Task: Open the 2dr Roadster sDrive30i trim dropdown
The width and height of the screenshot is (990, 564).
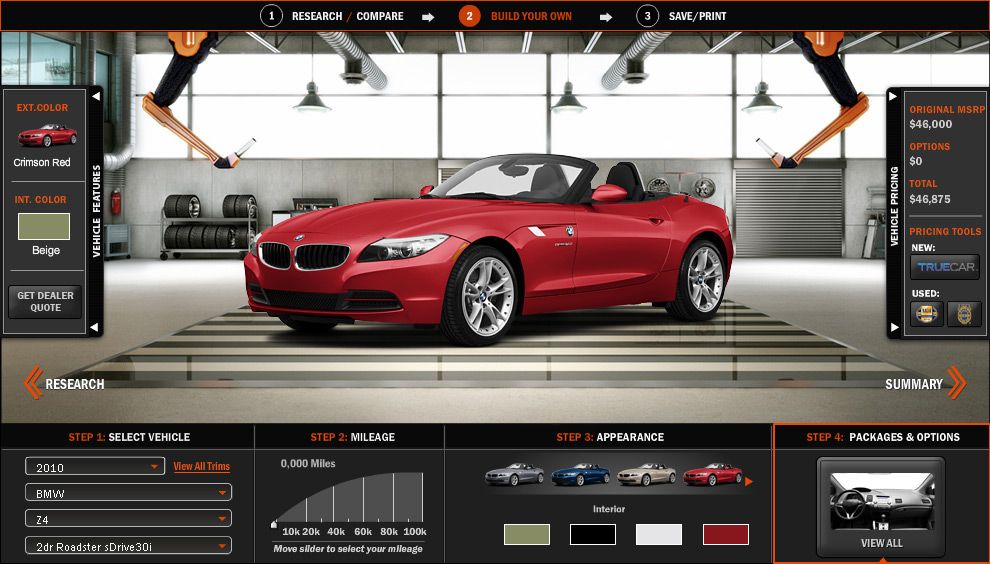Action: click(128, 546)
